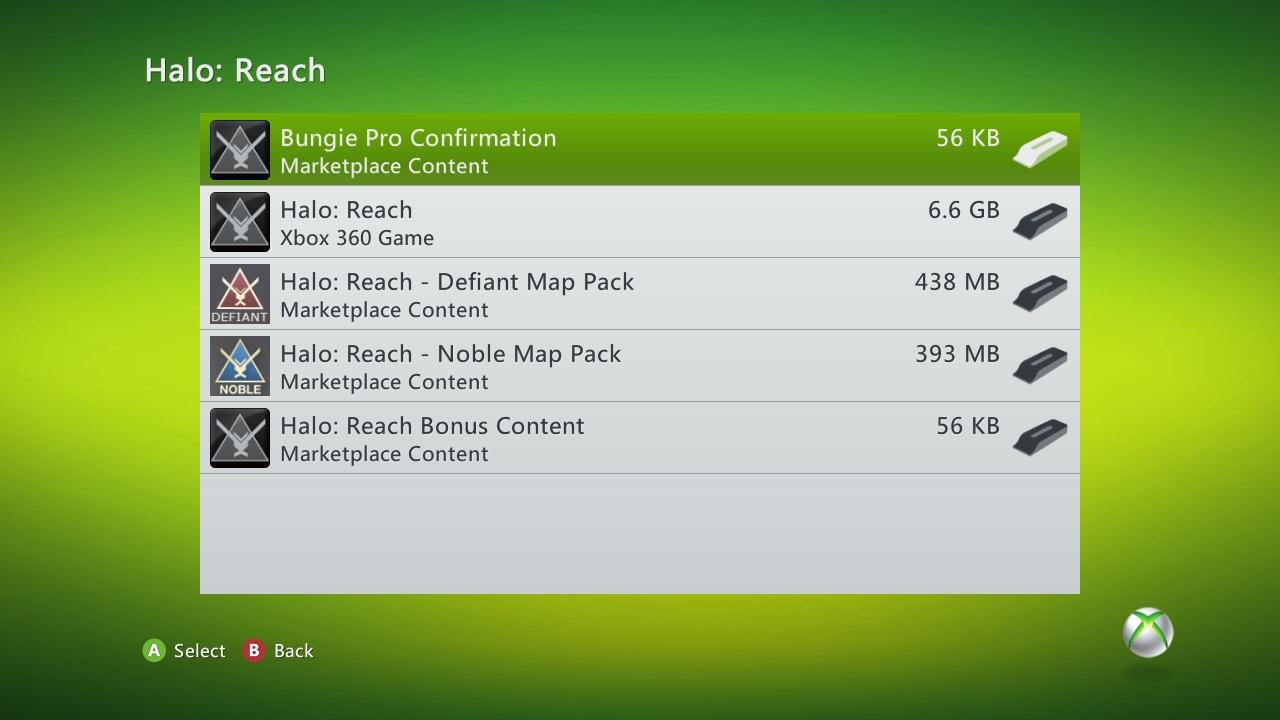Click the Halo: Reach game emblem icon
The height and width of the screenshot is (720, 1280).
point(240,222)
